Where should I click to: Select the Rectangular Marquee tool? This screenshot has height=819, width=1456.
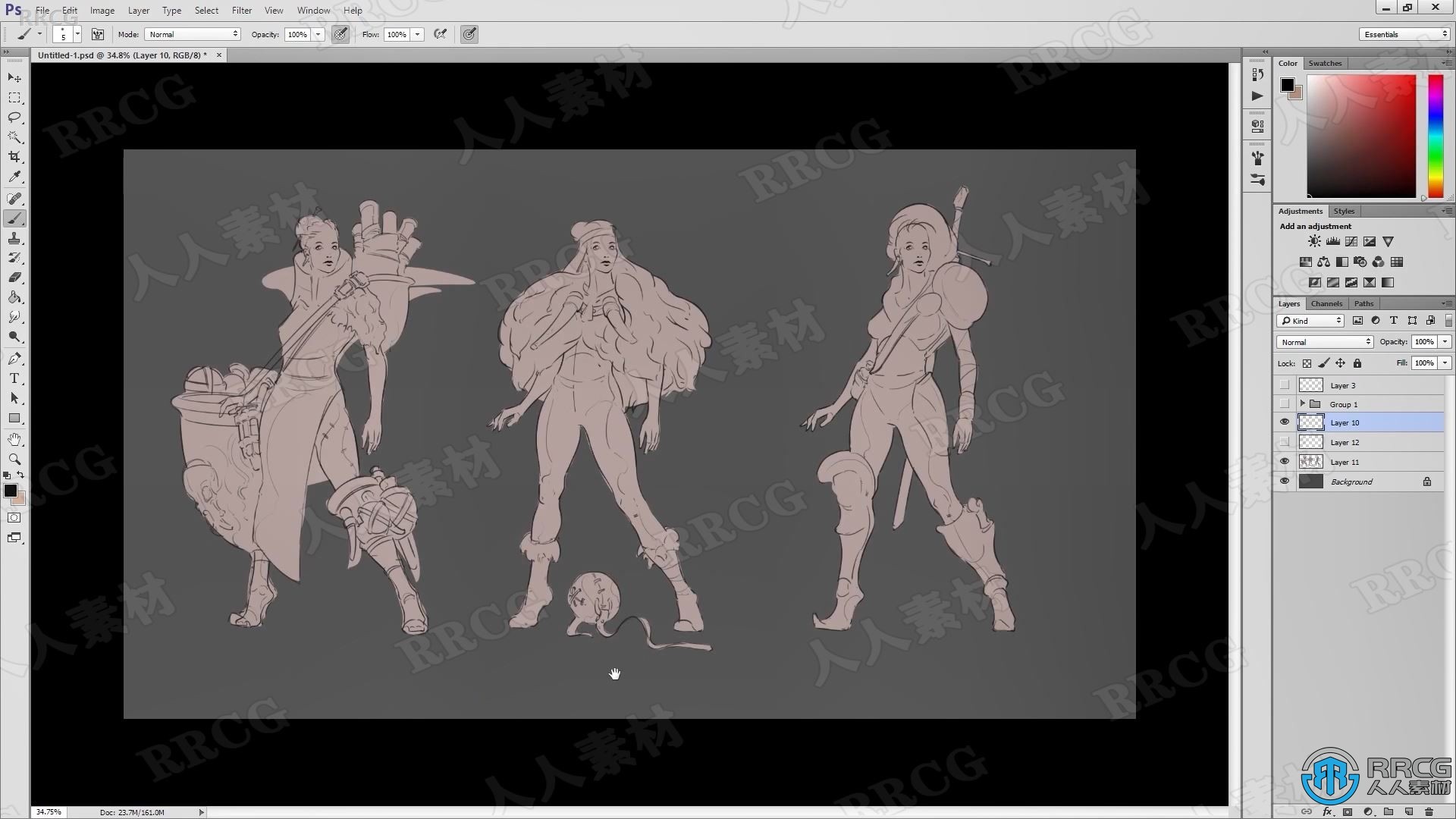tap(14, 98)
